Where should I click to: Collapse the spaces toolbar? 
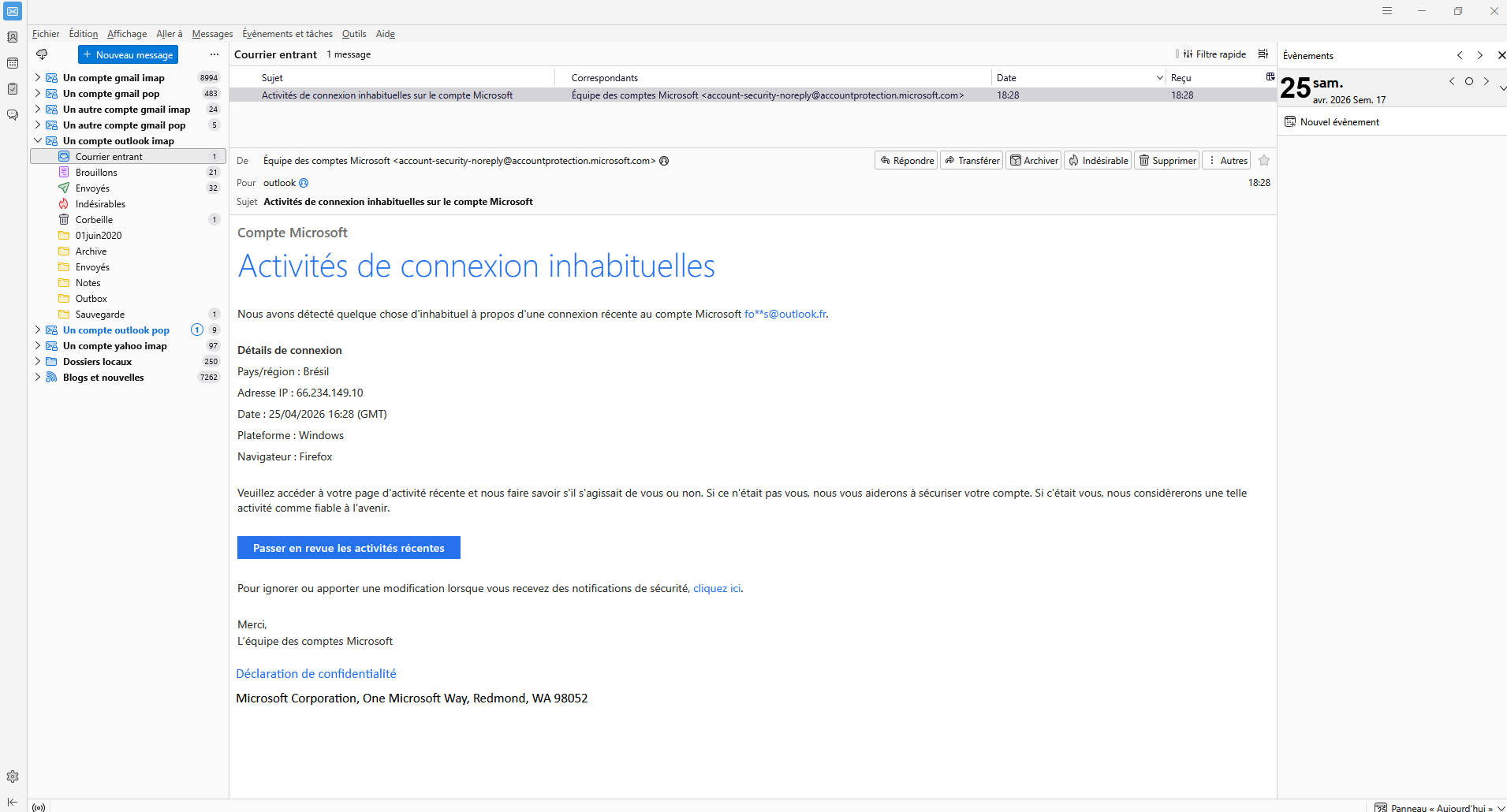coord(13,802)
